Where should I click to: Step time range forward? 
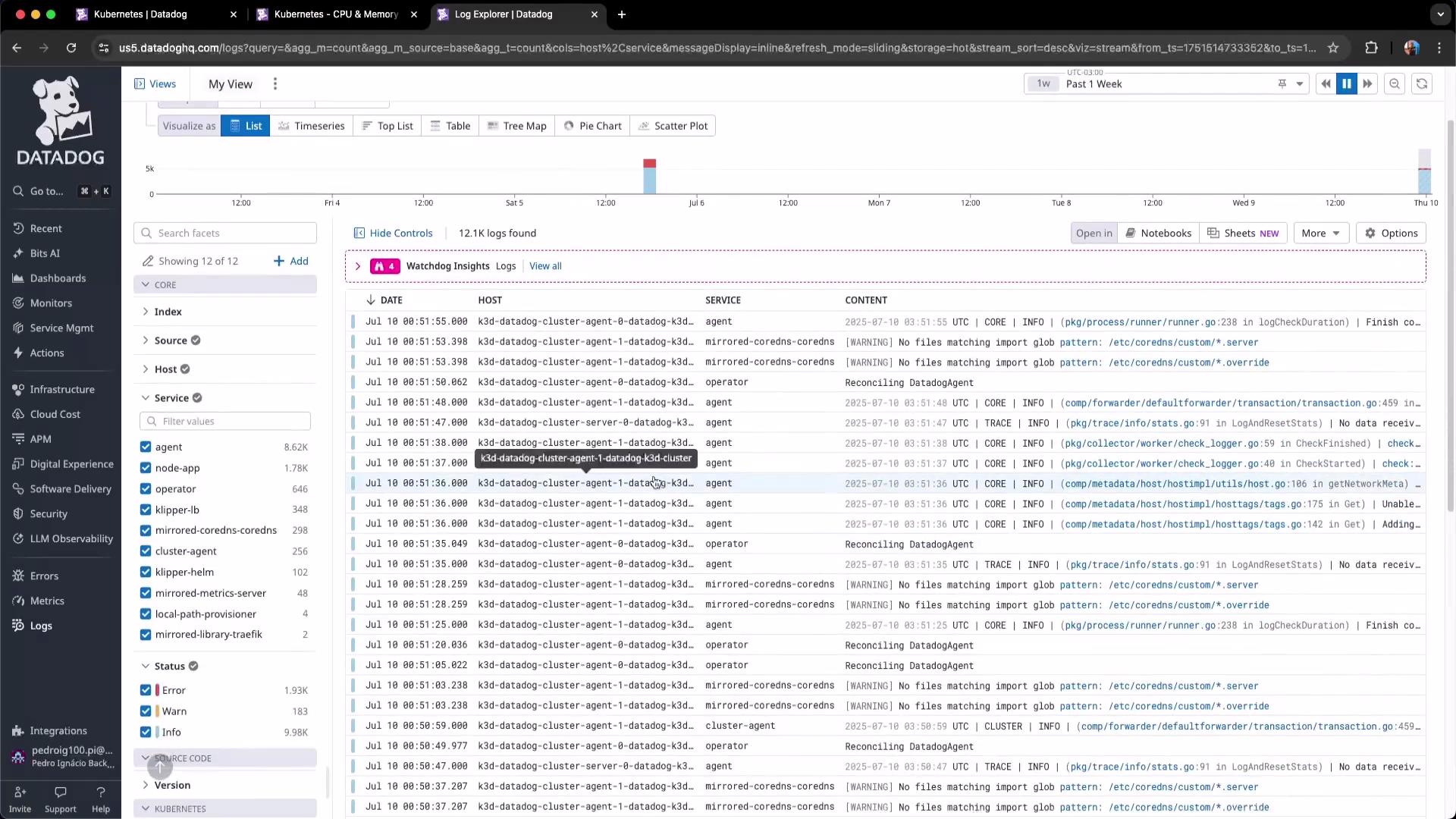[x=1367, y=84]
